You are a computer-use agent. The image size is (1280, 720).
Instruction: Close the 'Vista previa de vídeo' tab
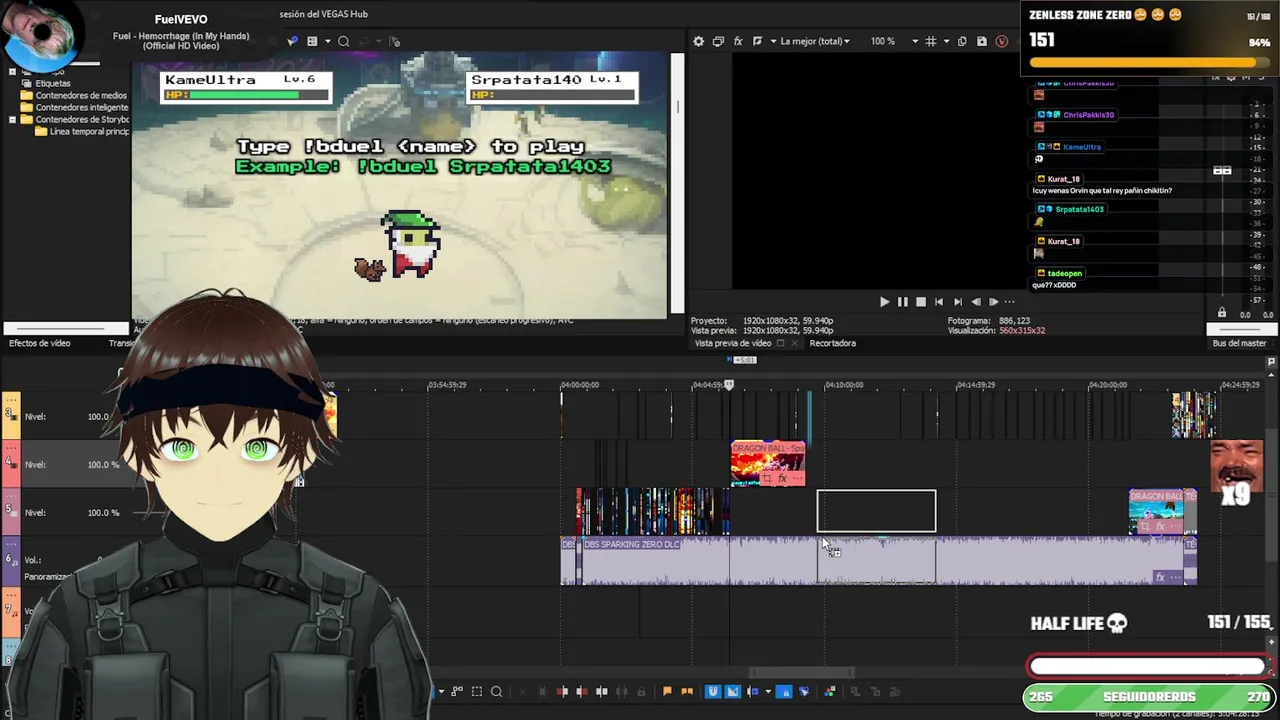tap(795, 343)
